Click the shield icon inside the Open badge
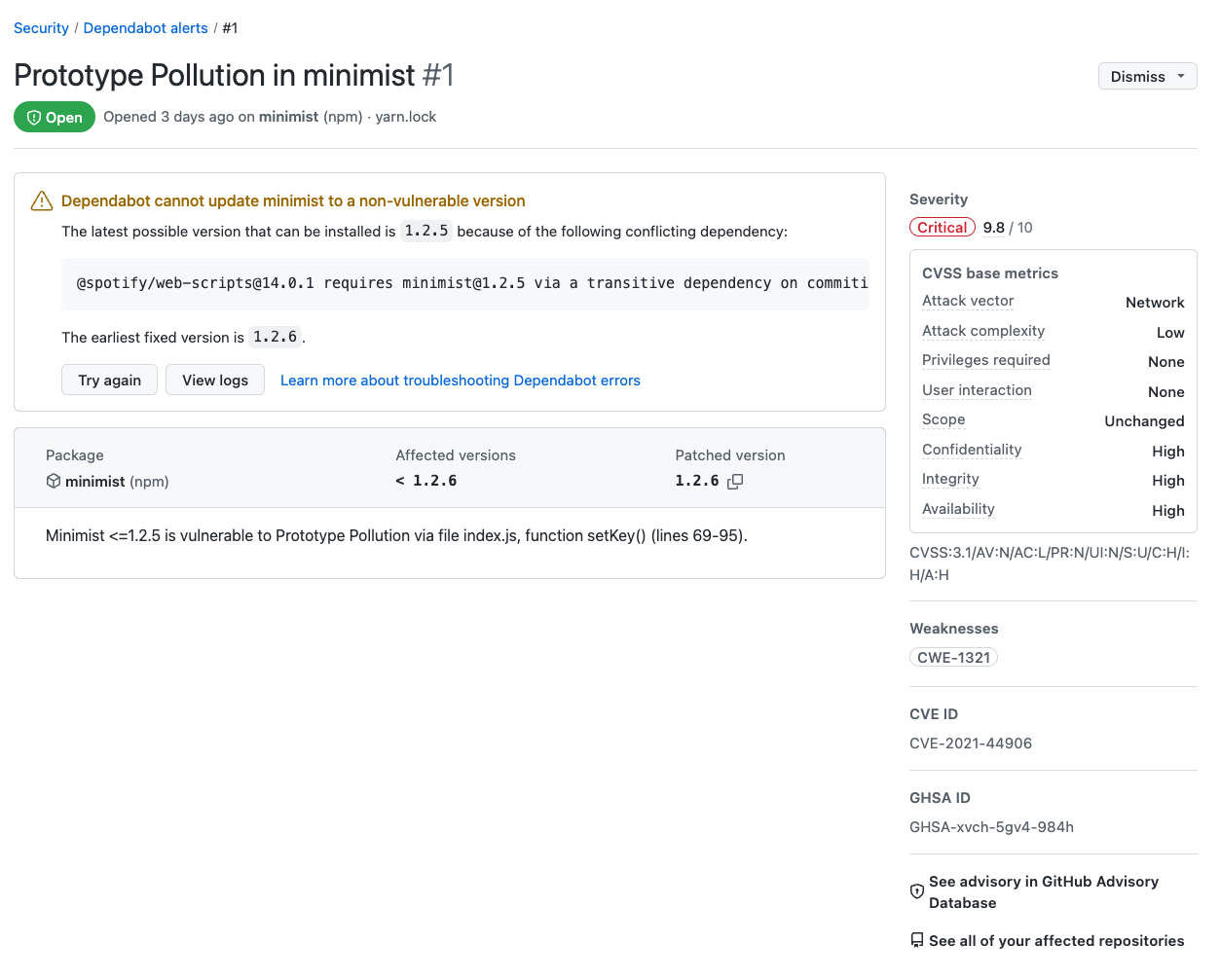This screenshot has height=980, width=1220. (33, 117)
